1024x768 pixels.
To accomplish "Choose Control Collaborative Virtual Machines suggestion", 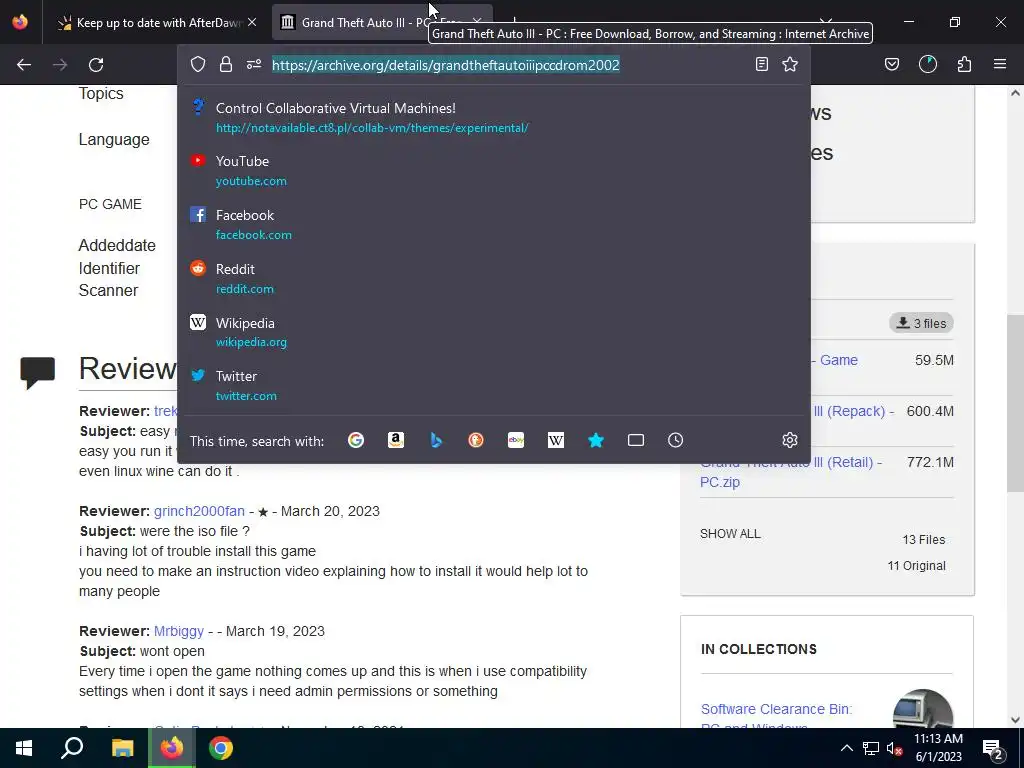I will [494, 118].
